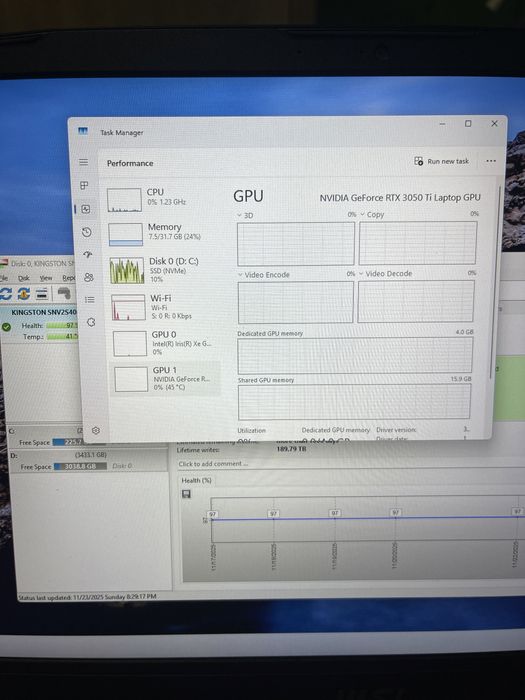Click the refresh arrows icon in Hard Disk Sentinel toolbar
The height and width of the screenshot is (700, 525).
pos(5,294)
